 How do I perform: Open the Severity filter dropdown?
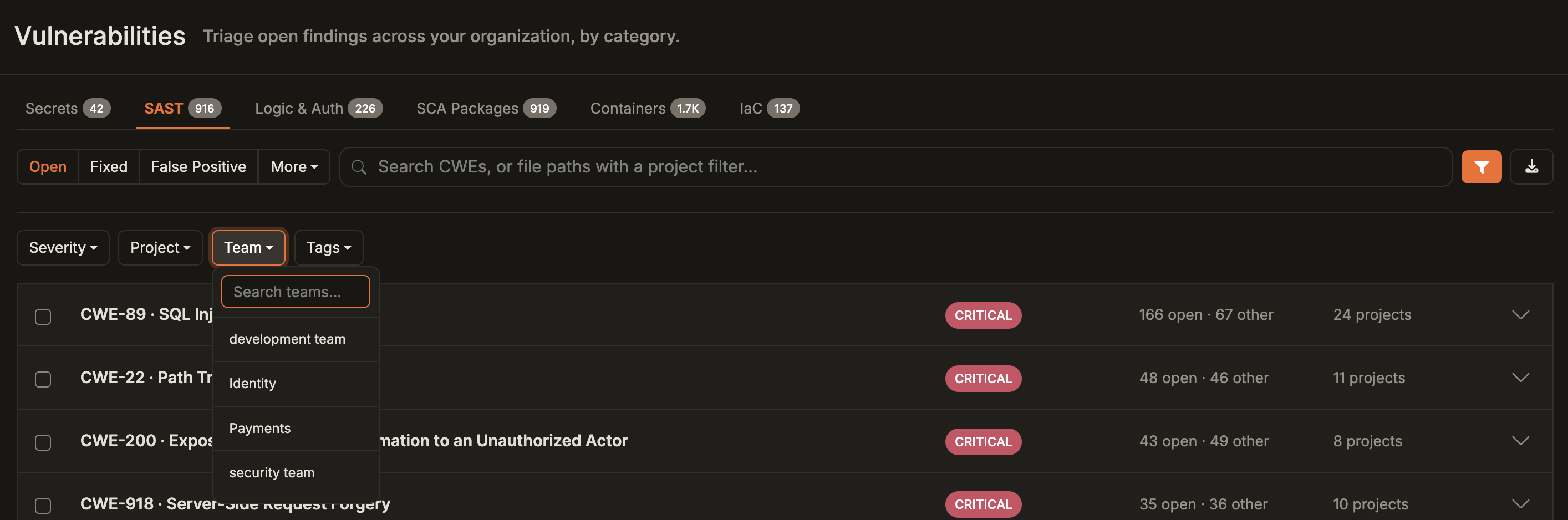click(63, 248)
